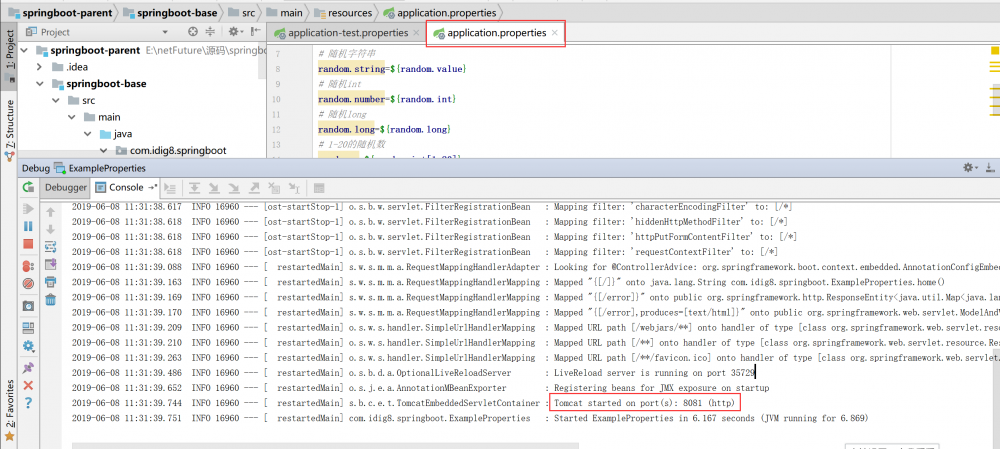Toggle the Pin Tab icon
1000x449 pixels.
click(28, 369)
